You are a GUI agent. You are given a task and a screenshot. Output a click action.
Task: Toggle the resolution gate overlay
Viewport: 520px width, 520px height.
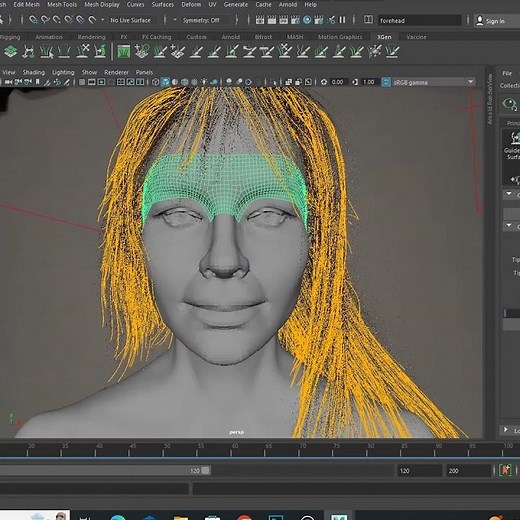tap(101, 82)
